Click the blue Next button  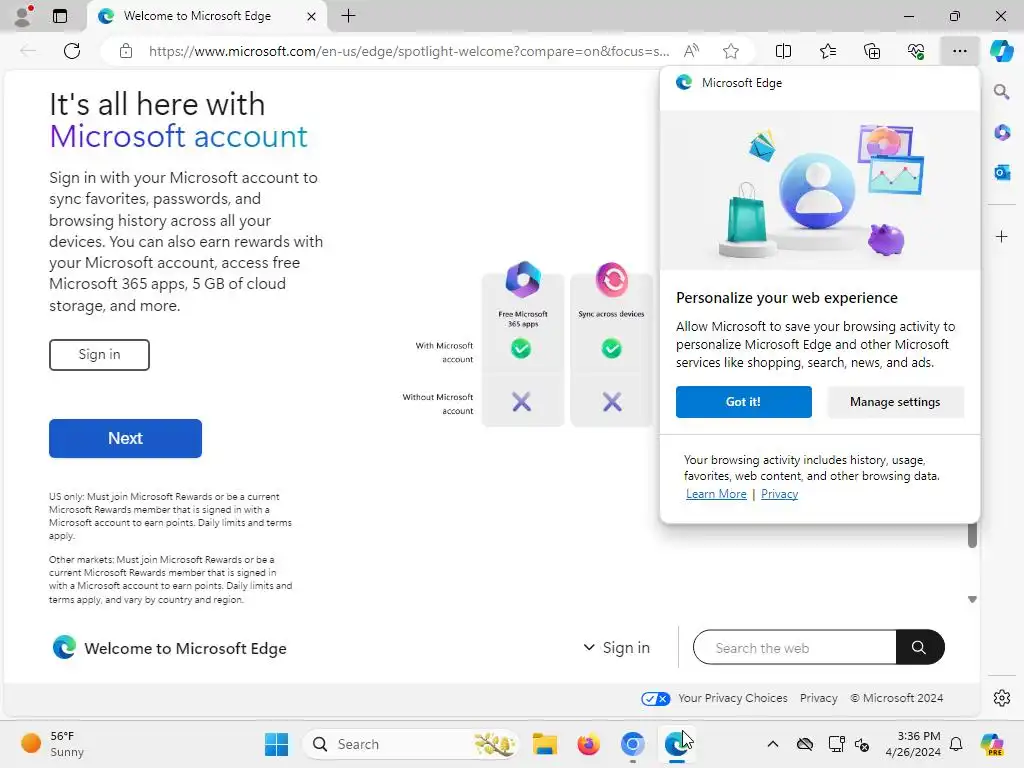coord(125,438)
